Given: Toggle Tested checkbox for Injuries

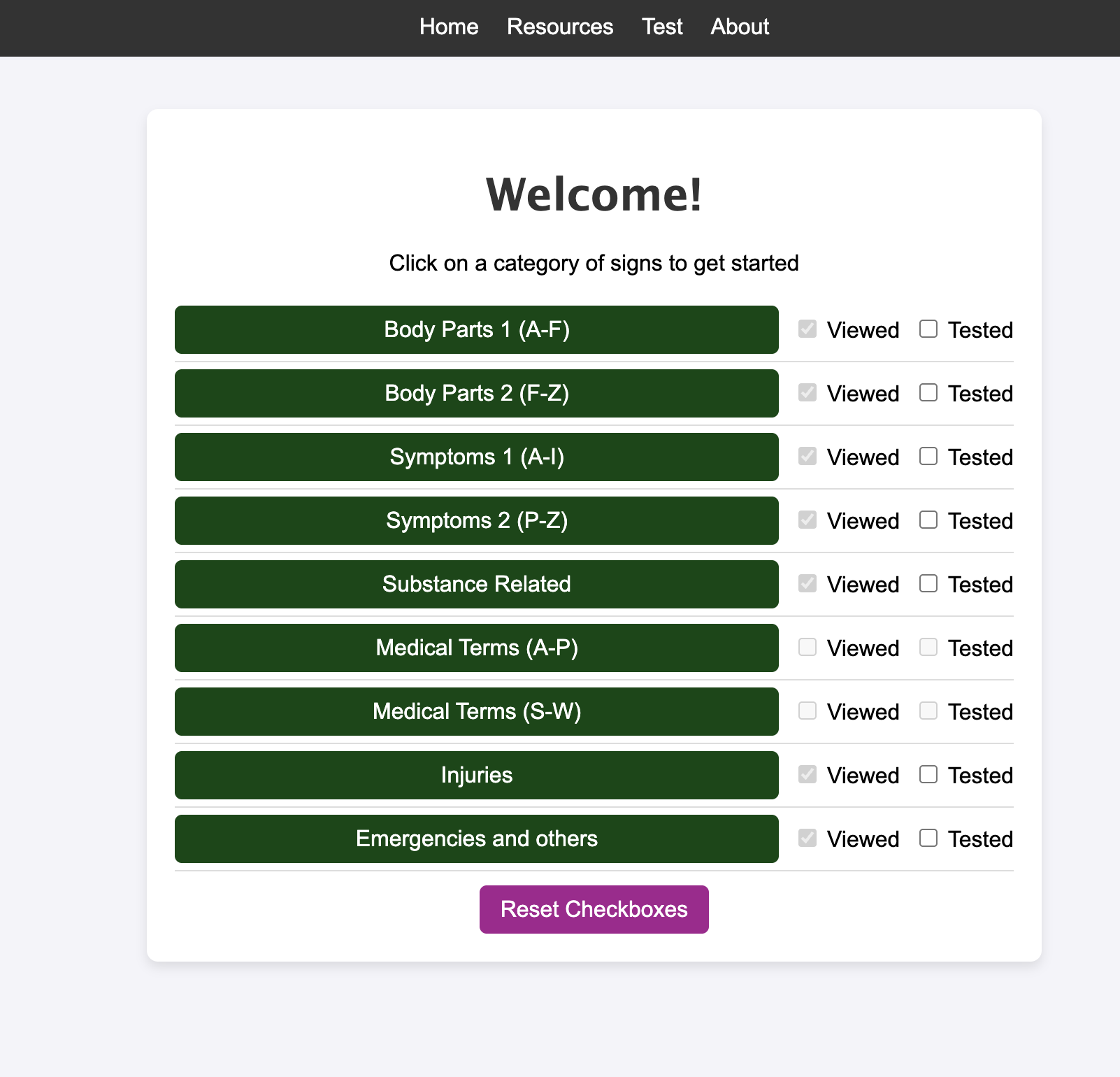Looking at the screenshot, I should (928, 774).
